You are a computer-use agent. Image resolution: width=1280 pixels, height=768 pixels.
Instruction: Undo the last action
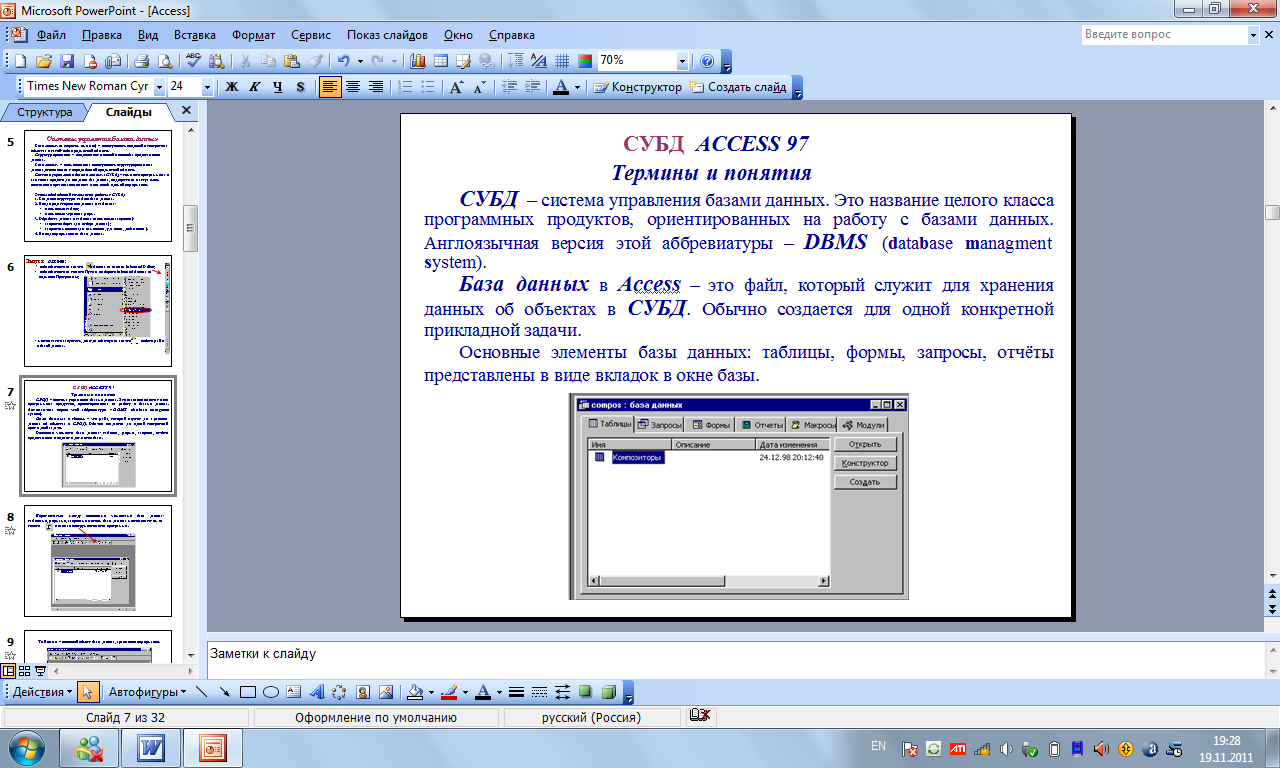343,60
